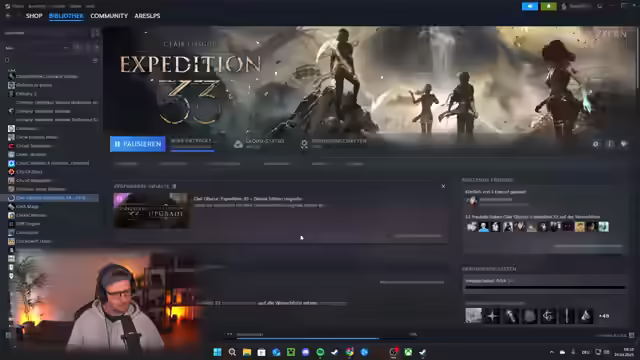
Task: Open the game settings gear icon
Action: pos(596,144)
